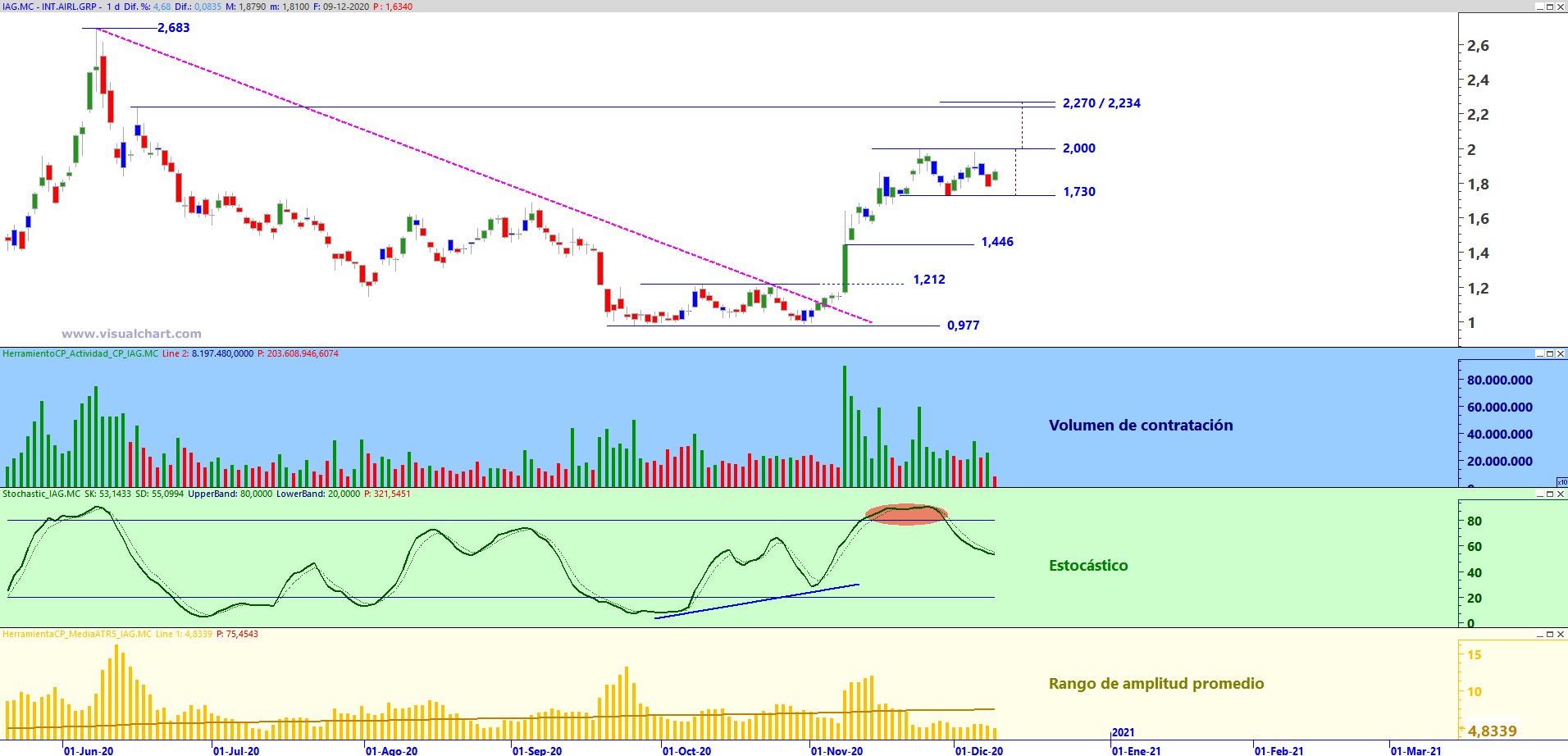This screenshot has height=756, width=1568.
Task: Click the 01-Oct-20 date on time axis
Action: tap(686, 750)
